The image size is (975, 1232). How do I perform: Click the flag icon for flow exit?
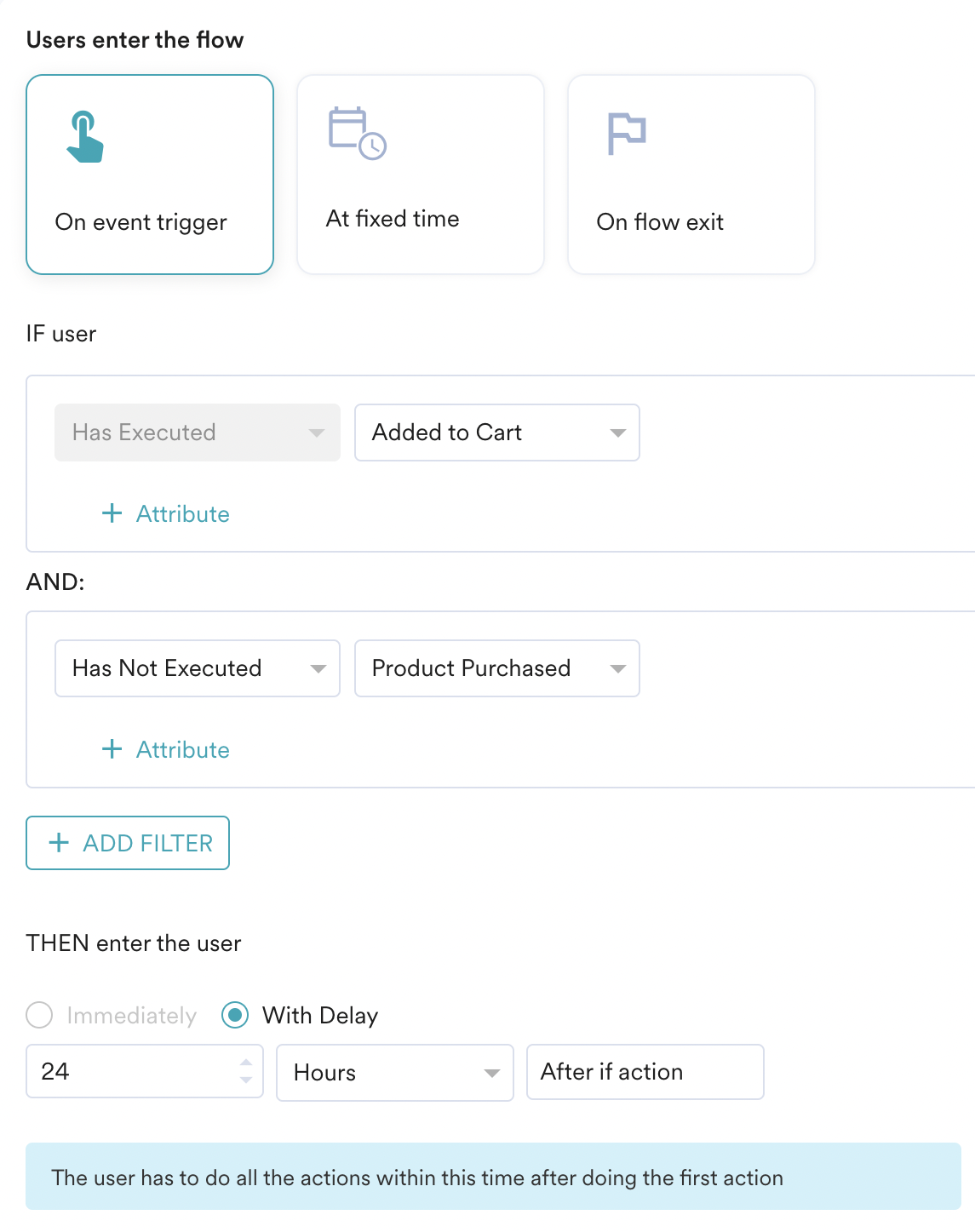[x=627, y=134]
